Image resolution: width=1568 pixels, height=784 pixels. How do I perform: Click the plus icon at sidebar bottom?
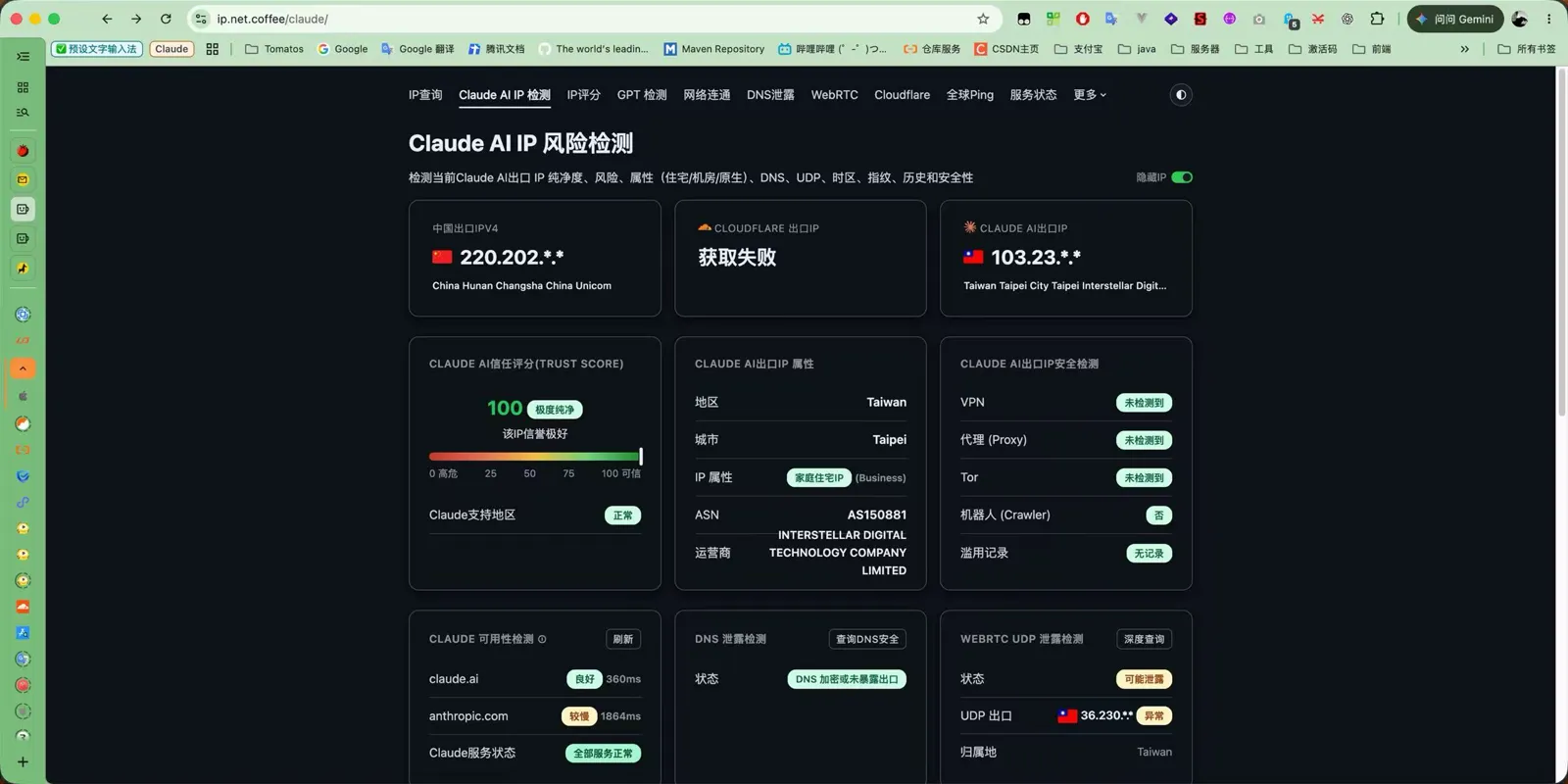click(x=23, y=761)
